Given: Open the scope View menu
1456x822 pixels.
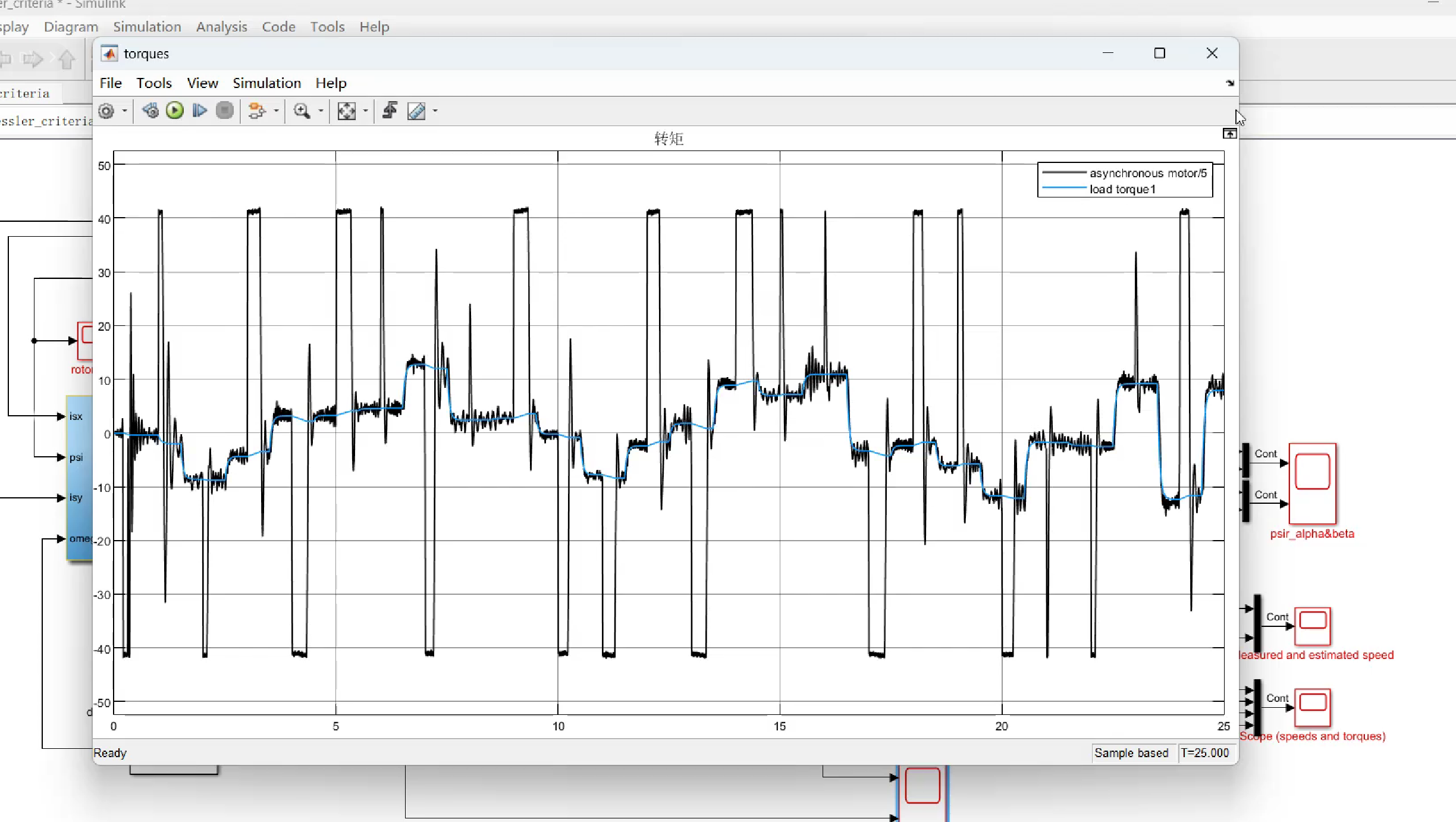Looking at the screenshot, I should tap(202, 83).
